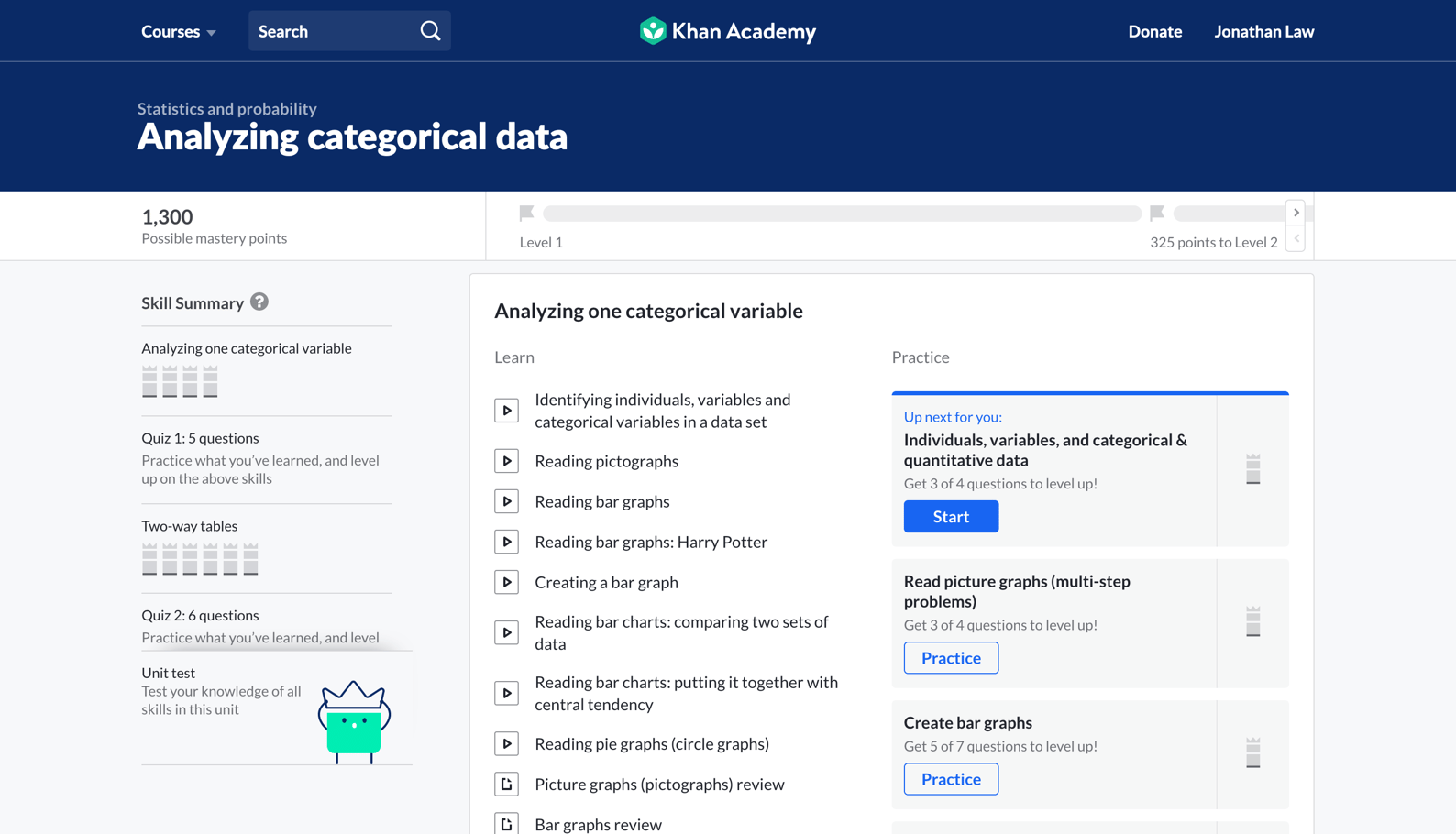
Task: Click the Khan Academy logo
Action: coord(727,31)
